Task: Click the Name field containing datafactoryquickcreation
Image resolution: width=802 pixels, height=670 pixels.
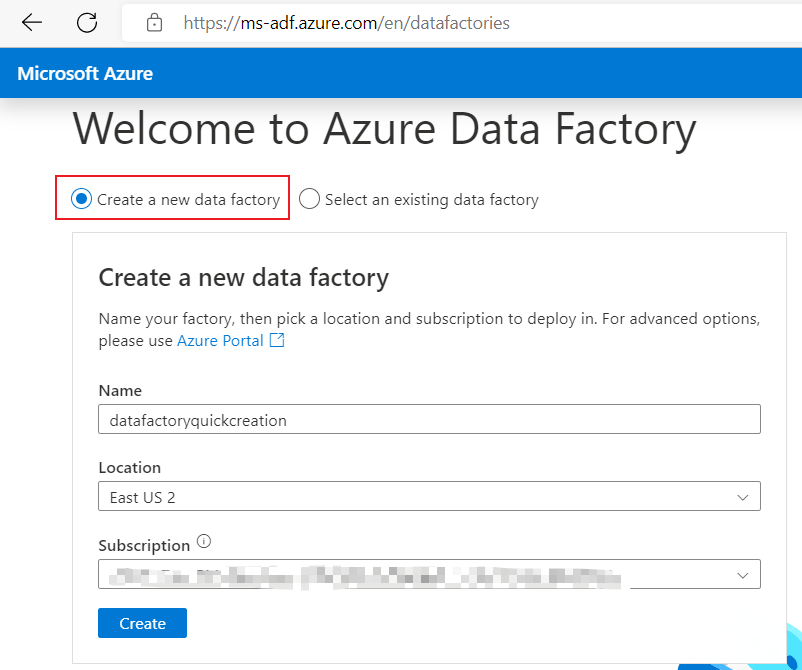Action: (429, 420)
